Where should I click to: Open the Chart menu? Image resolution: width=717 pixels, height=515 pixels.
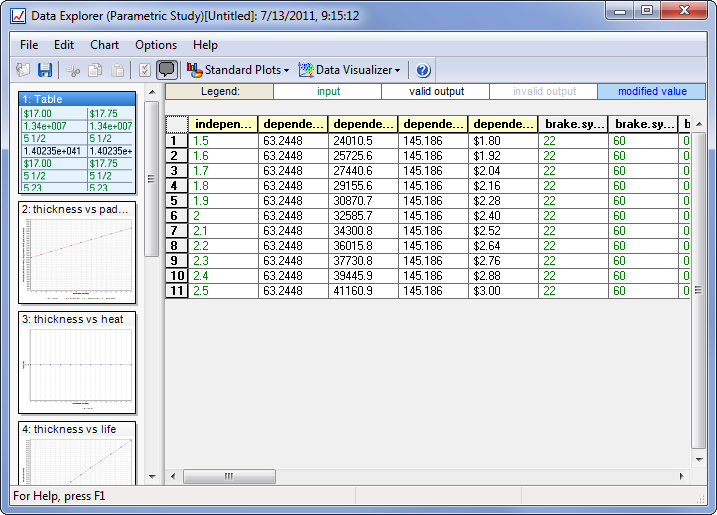point(104,45)
